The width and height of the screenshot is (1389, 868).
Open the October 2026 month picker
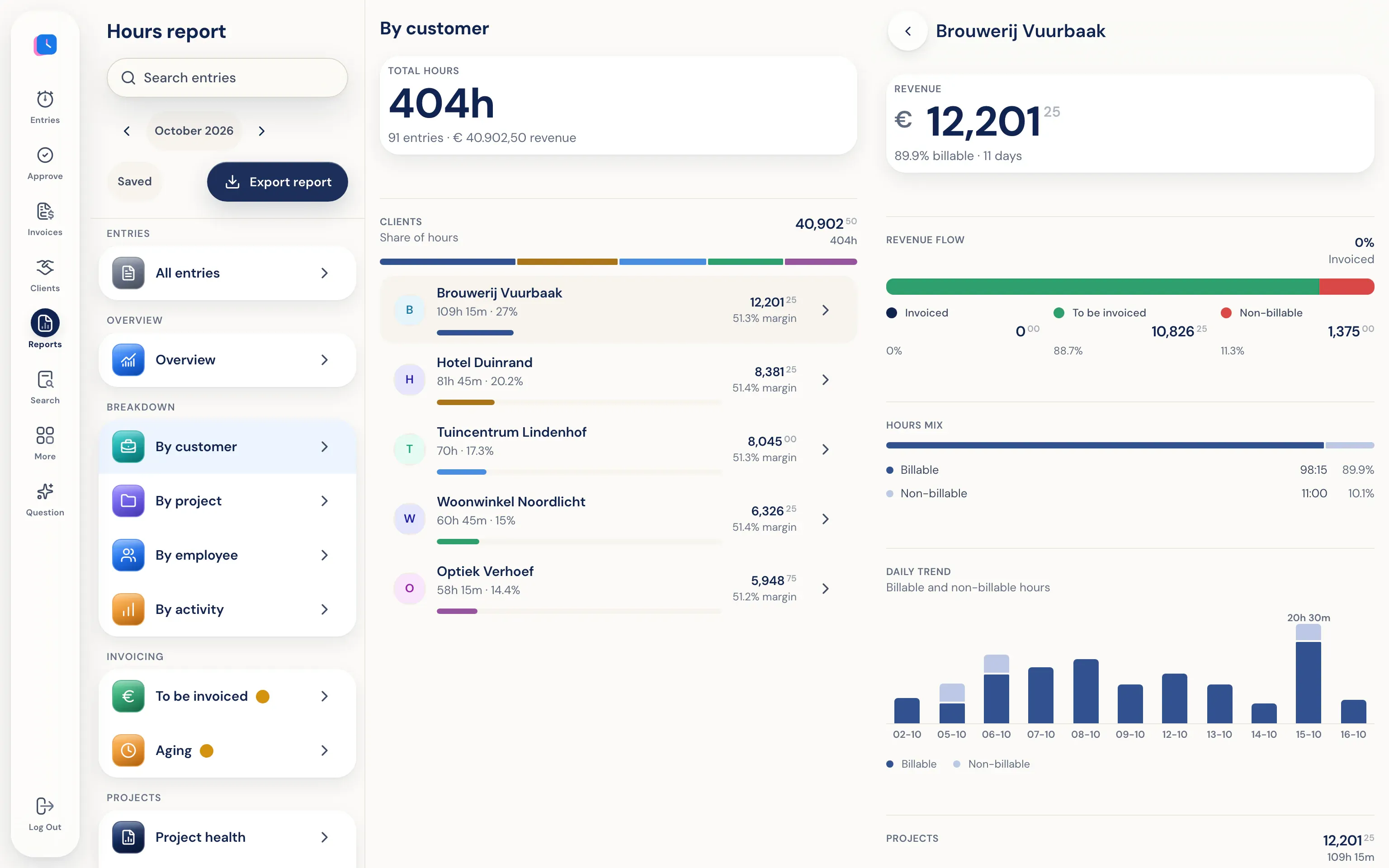pyautogui.click(x=194, y=131)
